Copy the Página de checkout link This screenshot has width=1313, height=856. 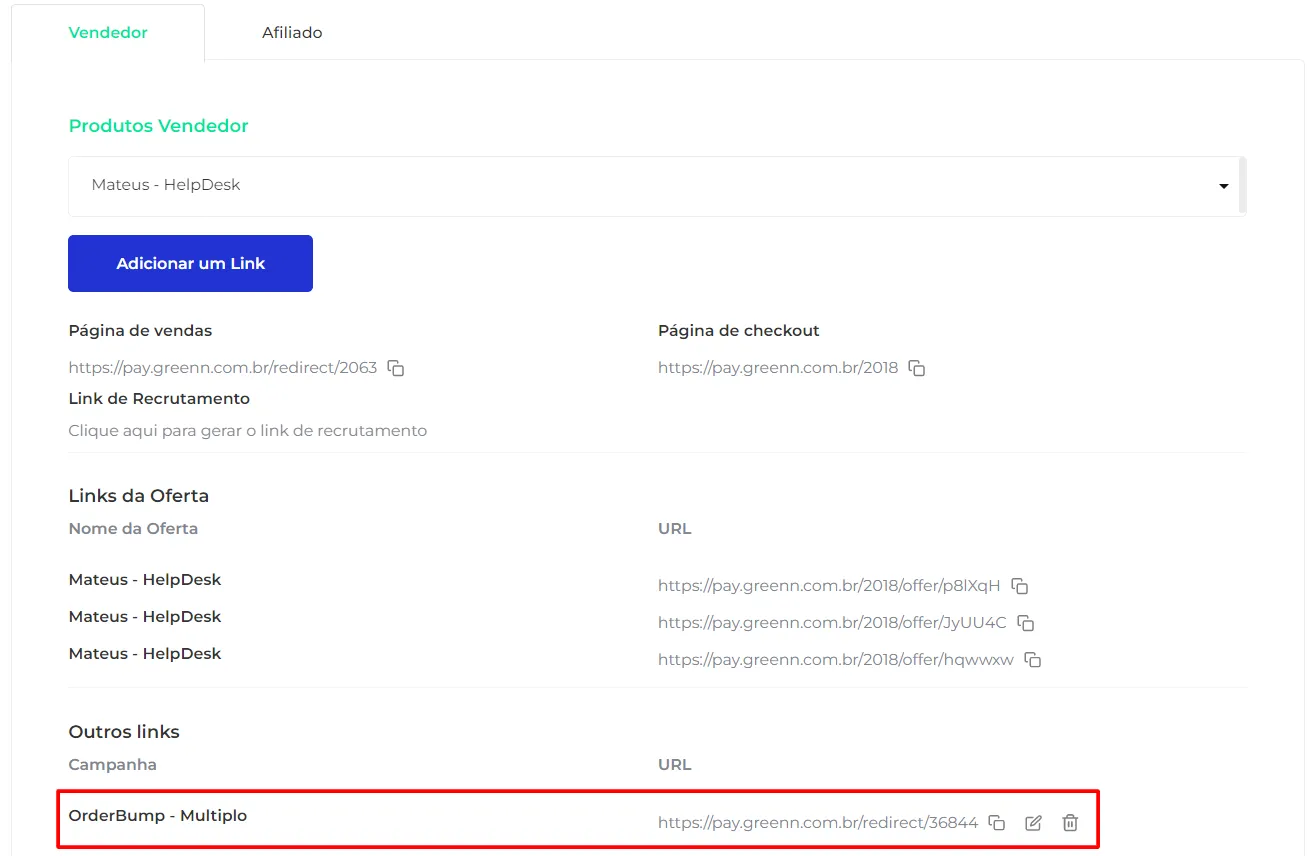[x=917, y=368]
